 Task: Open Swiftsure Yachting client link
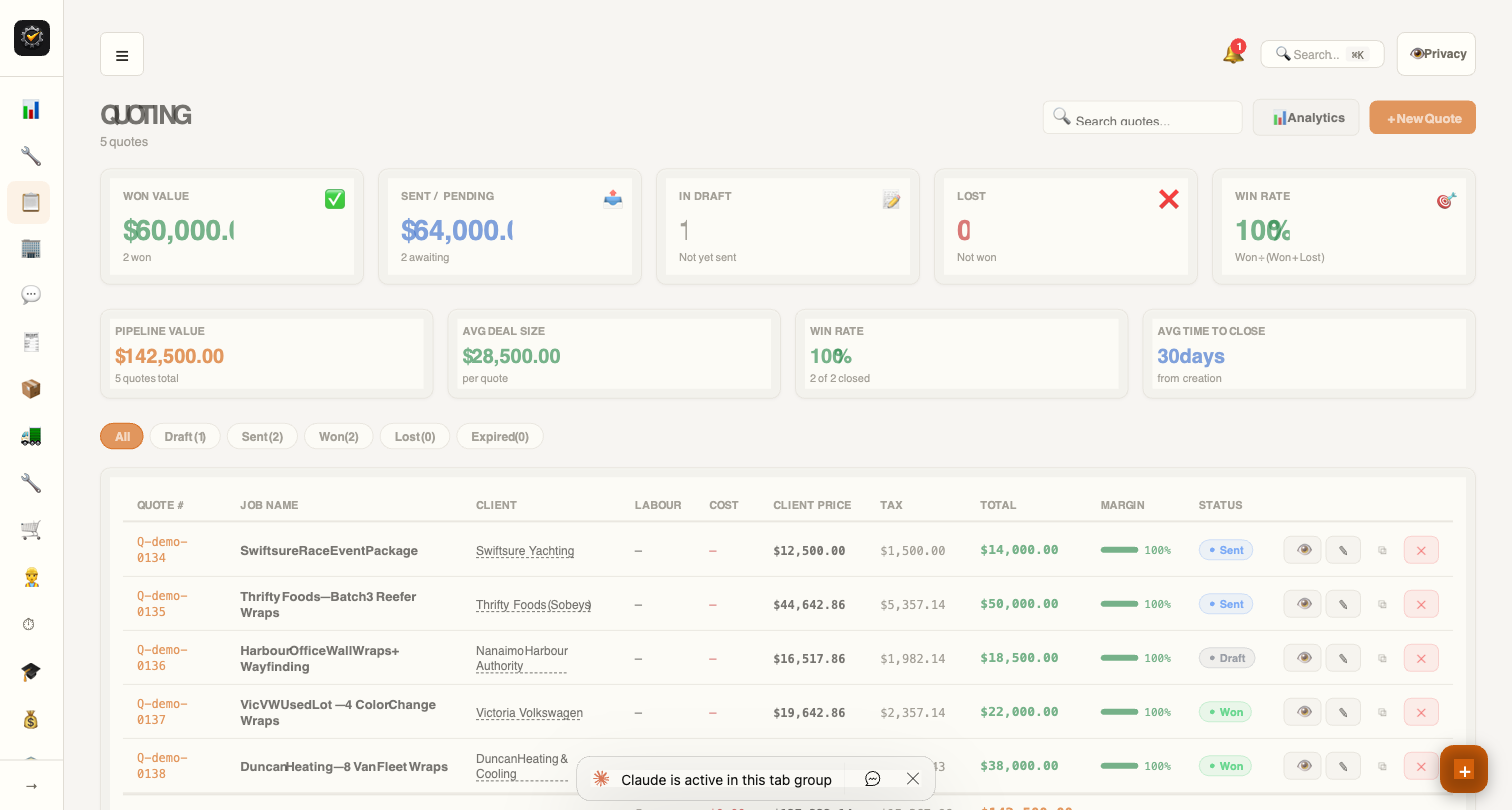tap(525, 551)
